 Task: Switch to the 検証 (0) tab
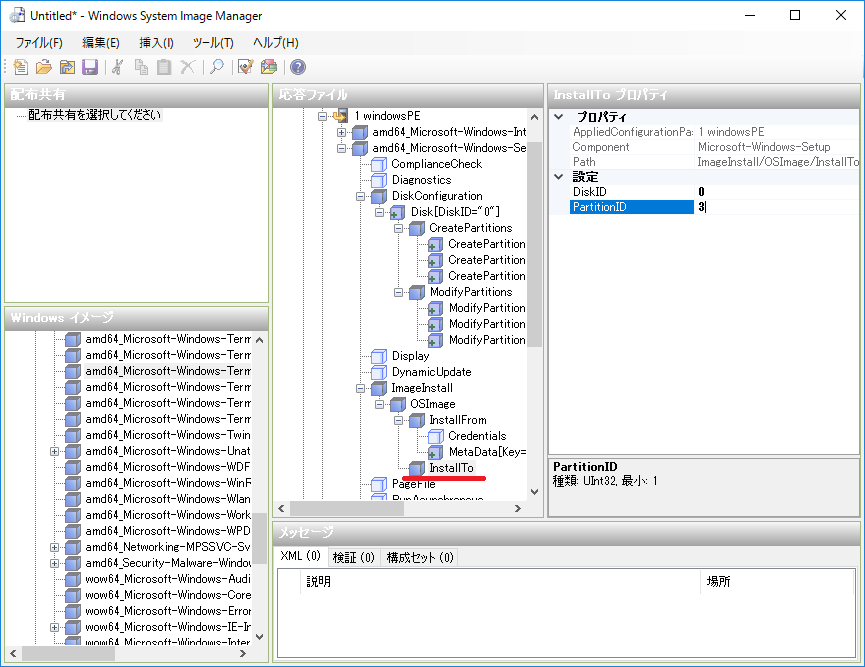coord(354,558)
